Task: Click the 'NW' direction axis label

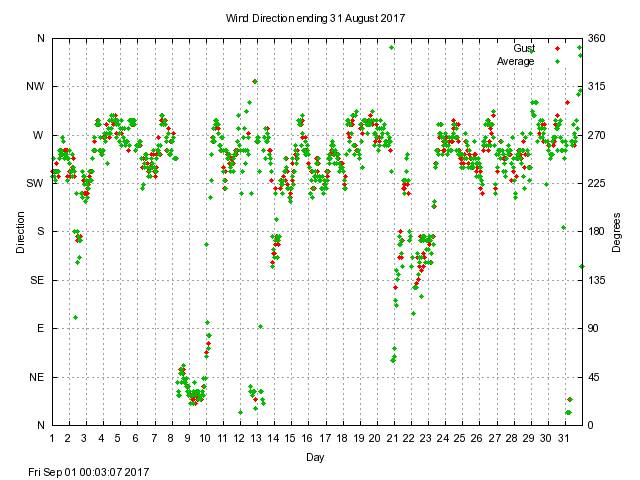Action: point(35,87)
